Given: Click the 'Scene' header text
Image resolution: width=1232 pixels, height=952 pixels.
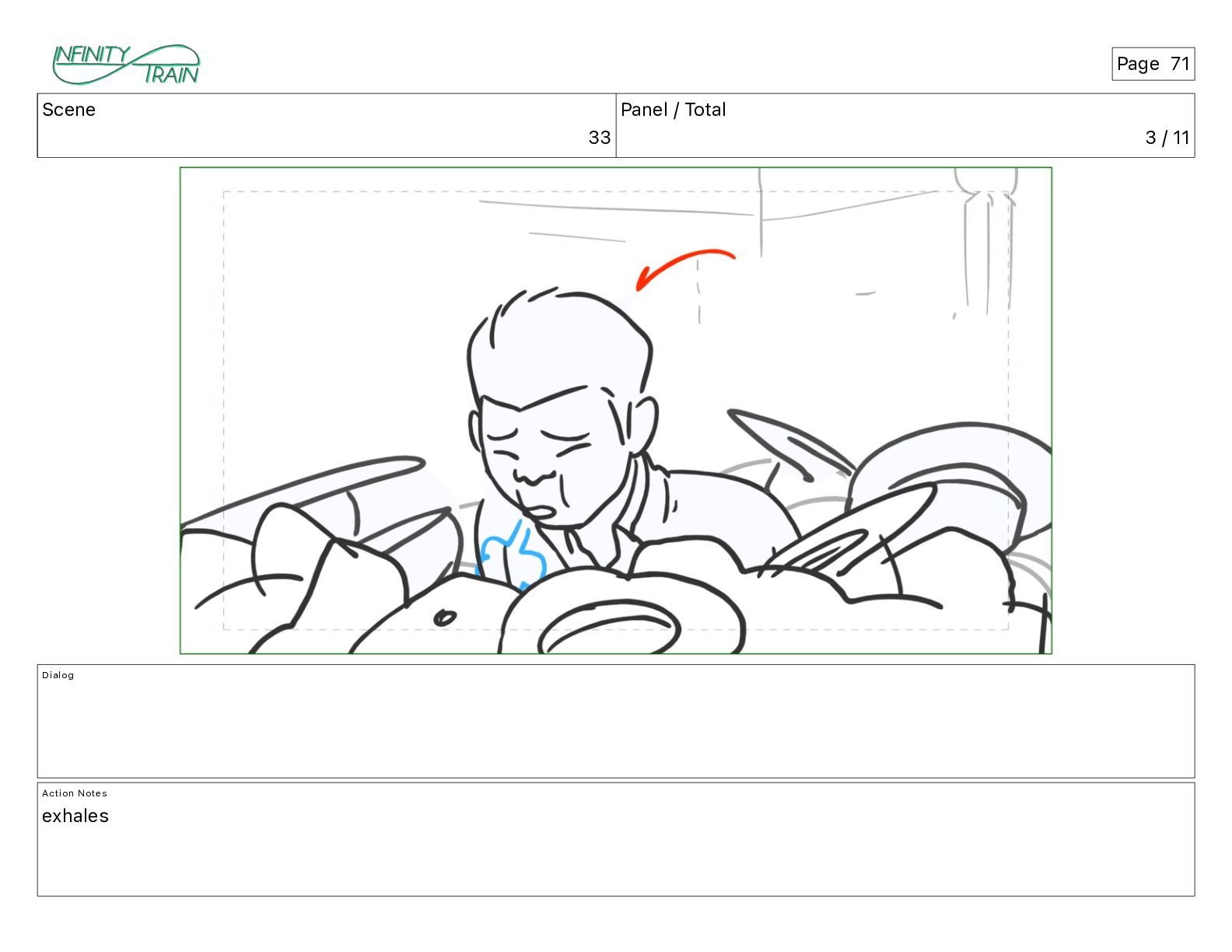Looking at the screenshot, I should click(68, 110).
